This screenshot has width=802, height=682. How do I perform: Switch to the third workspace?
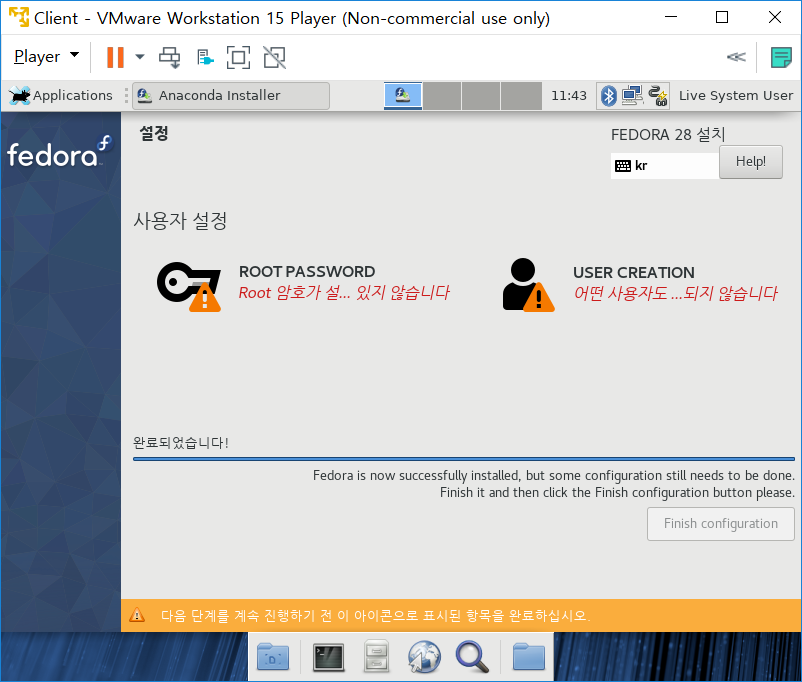pyautogui.click(x=481, y=96)
